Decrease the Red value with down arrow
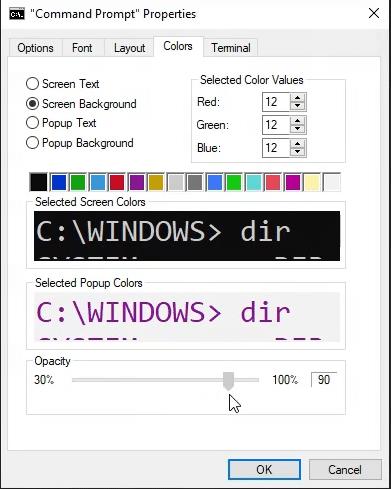The height and width of the screenshot is (489, 391). click(x=298, y=106)
